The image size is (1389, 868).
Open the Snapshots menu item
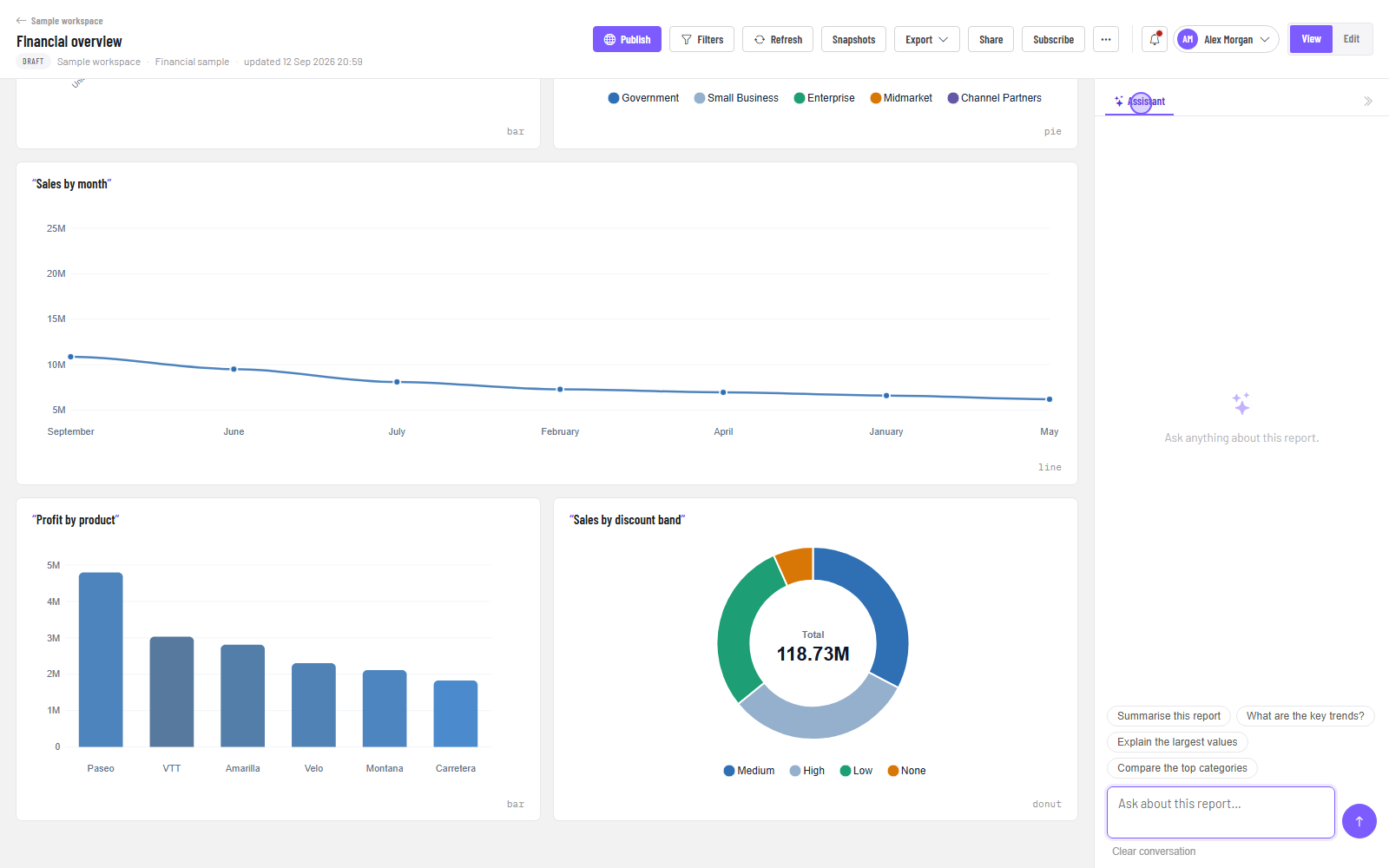(853, 39)
